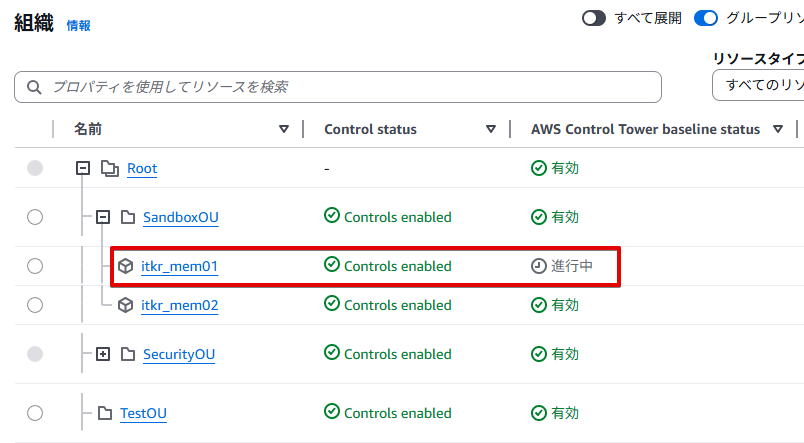Sort by the 名前 column arrow

click(x=284, y=129)
